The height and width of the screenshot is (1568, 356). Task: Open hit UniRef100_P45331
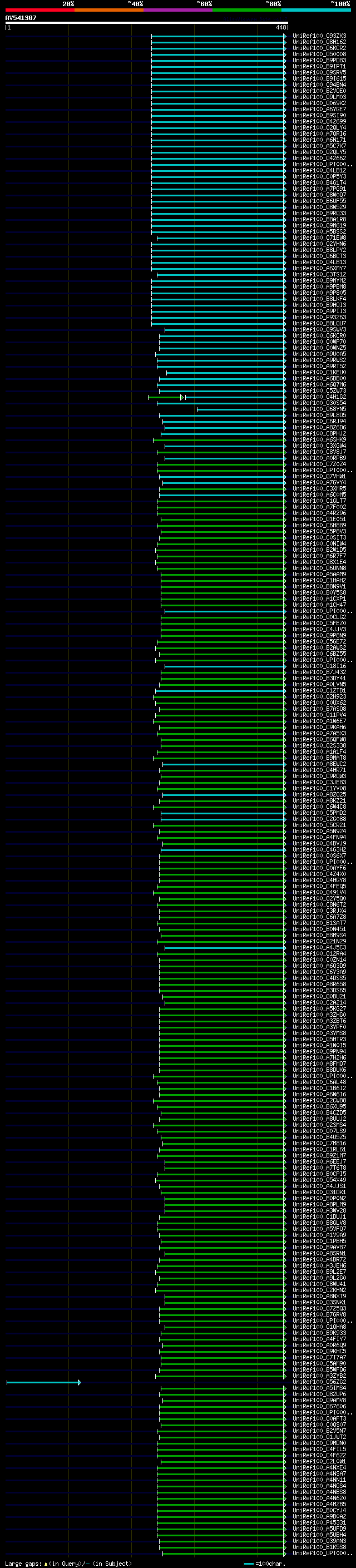click(x=319, y=1522)
